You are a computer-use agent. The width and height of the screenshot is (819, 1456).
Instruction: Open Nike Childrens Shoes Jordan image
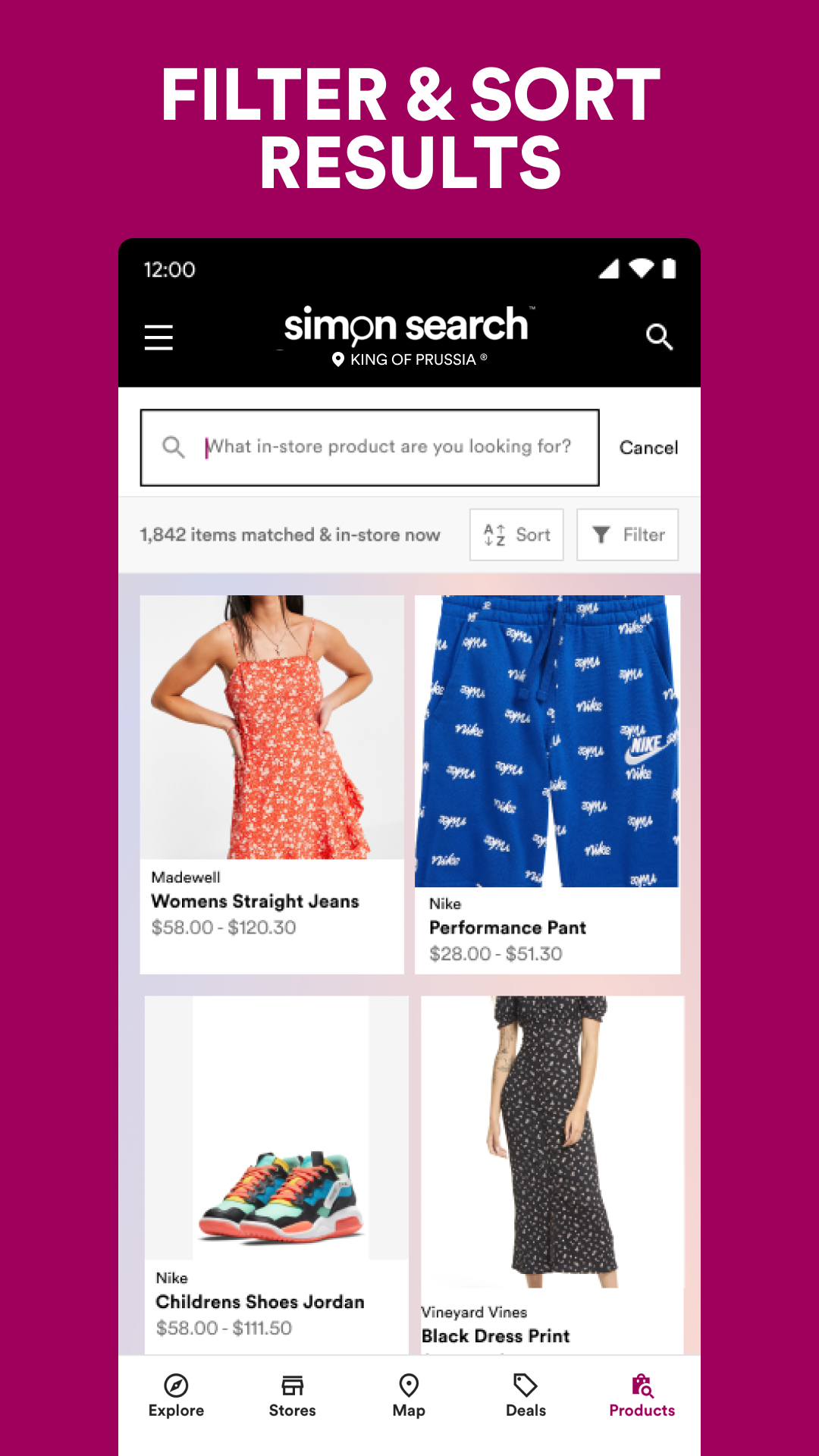277,1128
